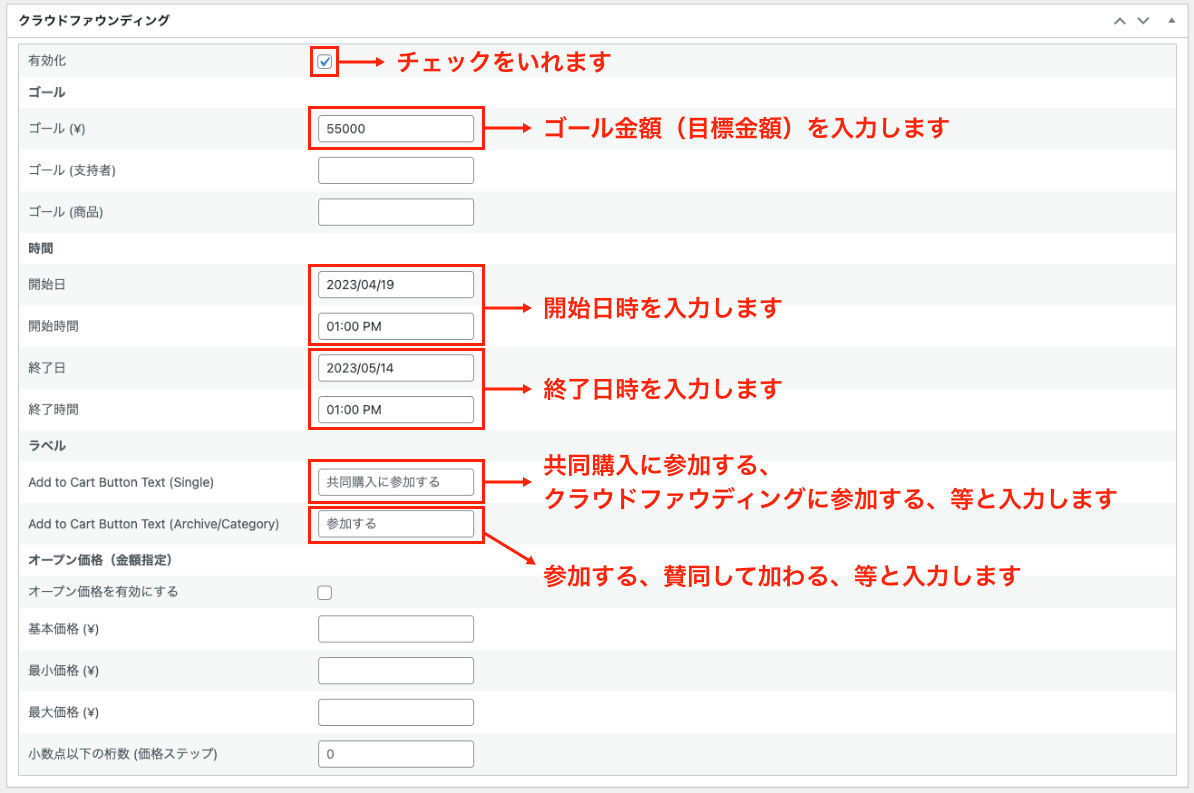Focus the ゴール (支持者) input field
1194x793 pixels.
[395, 171]
